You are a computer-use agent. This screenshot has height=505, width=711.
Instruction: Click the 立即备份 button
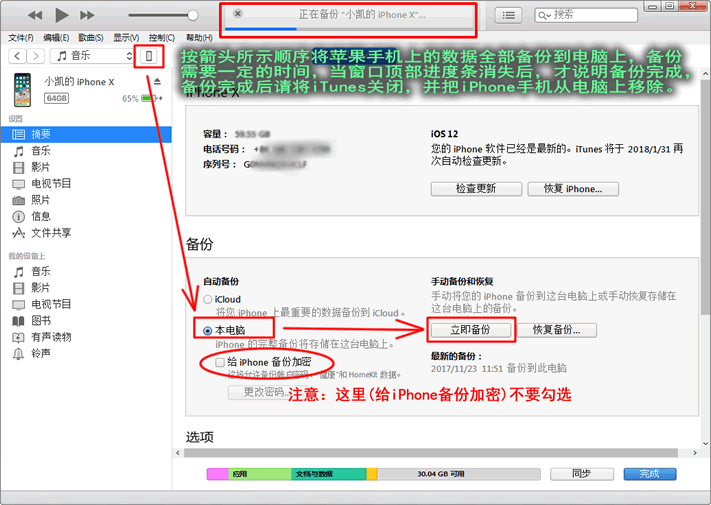click(471, 330)
